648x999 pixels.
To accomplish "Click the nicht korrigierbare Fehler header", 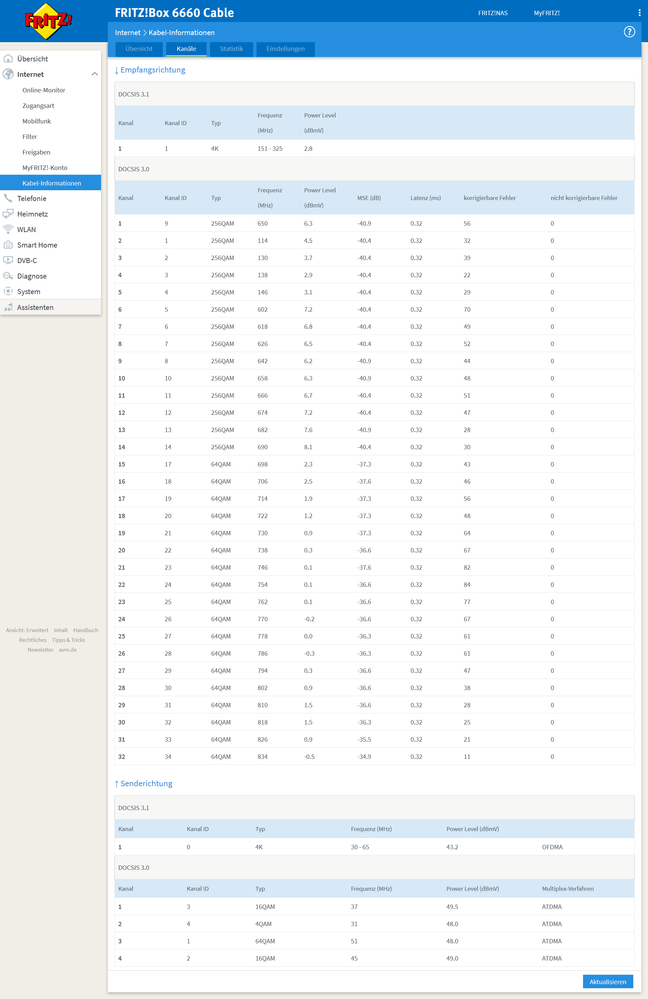I will (x=584, y=198).
